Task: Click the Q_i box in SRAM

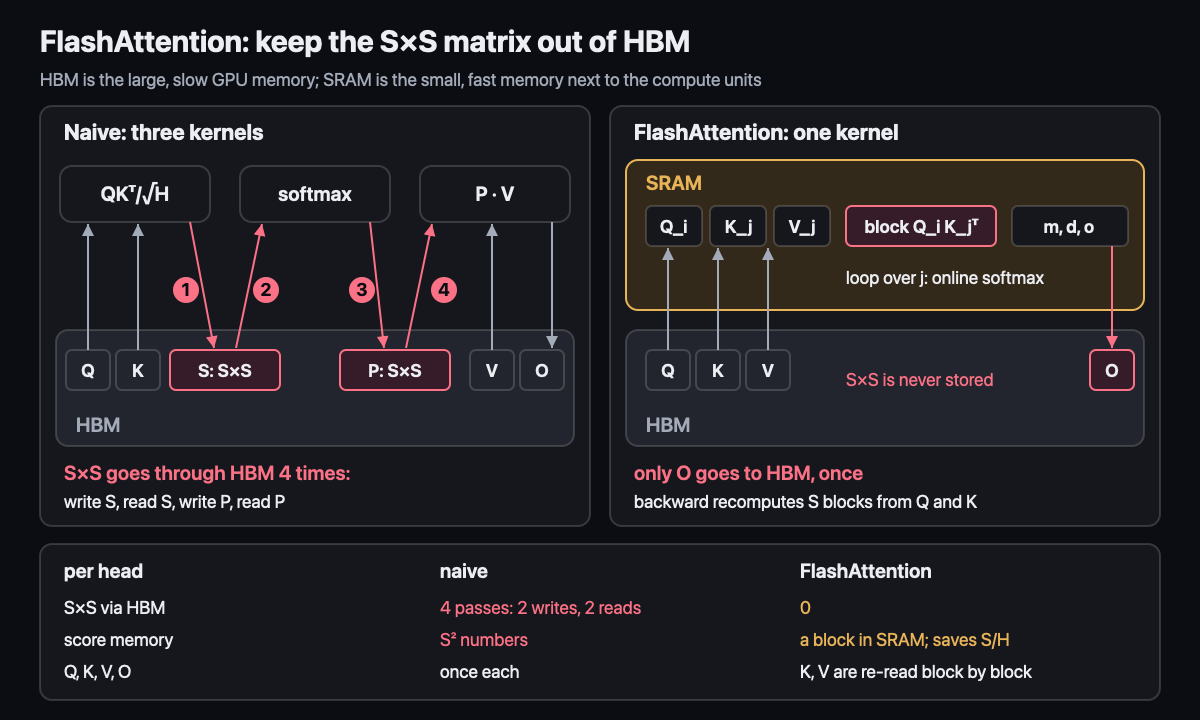Action: tap(675, 227)
